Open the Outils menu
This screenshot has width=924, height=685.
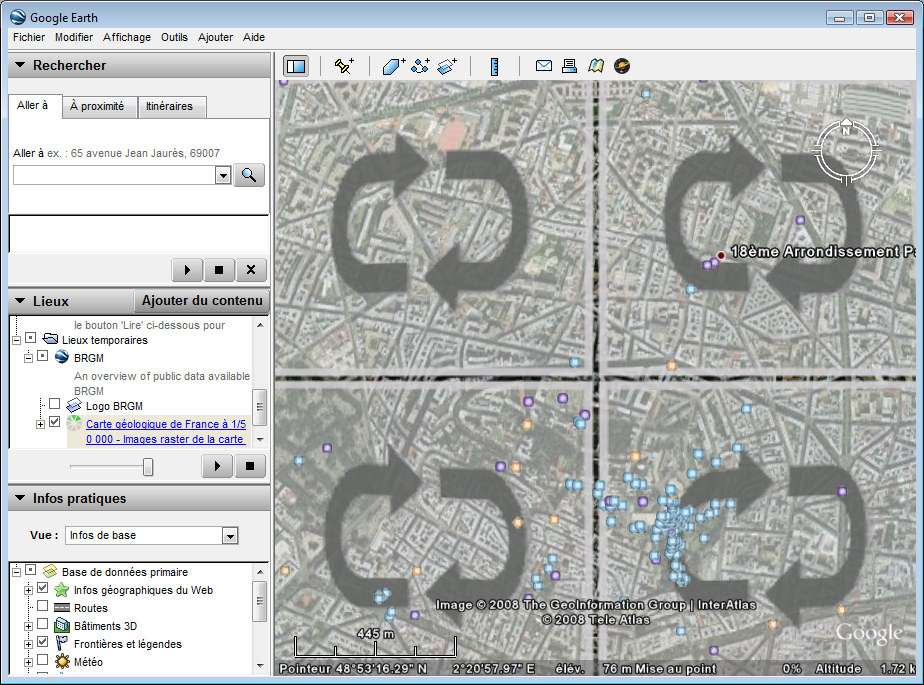coord(174,37)
